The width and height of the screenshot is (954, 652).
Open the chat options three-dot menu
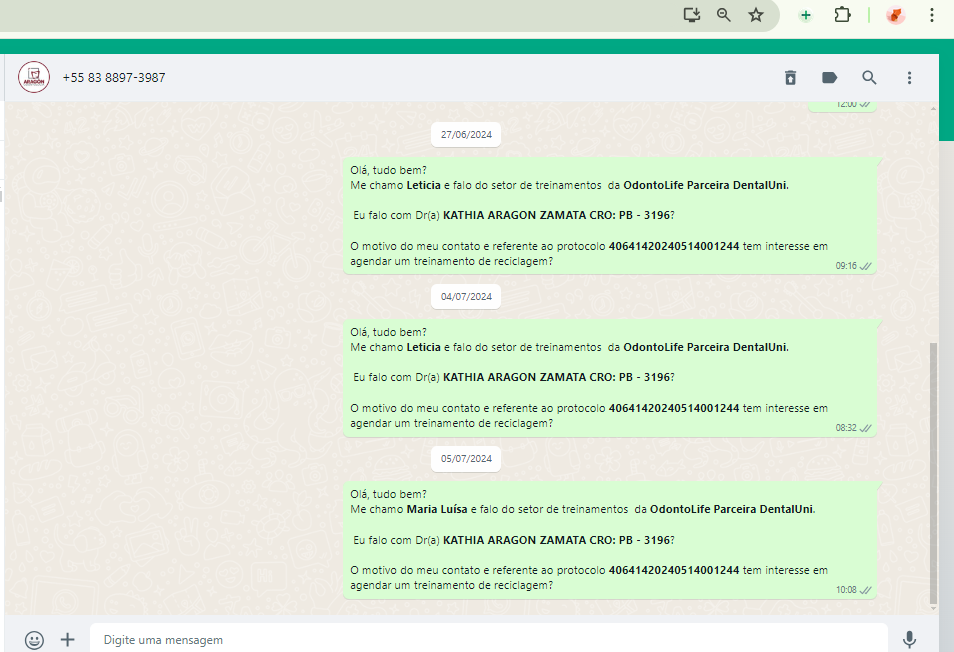909,78
